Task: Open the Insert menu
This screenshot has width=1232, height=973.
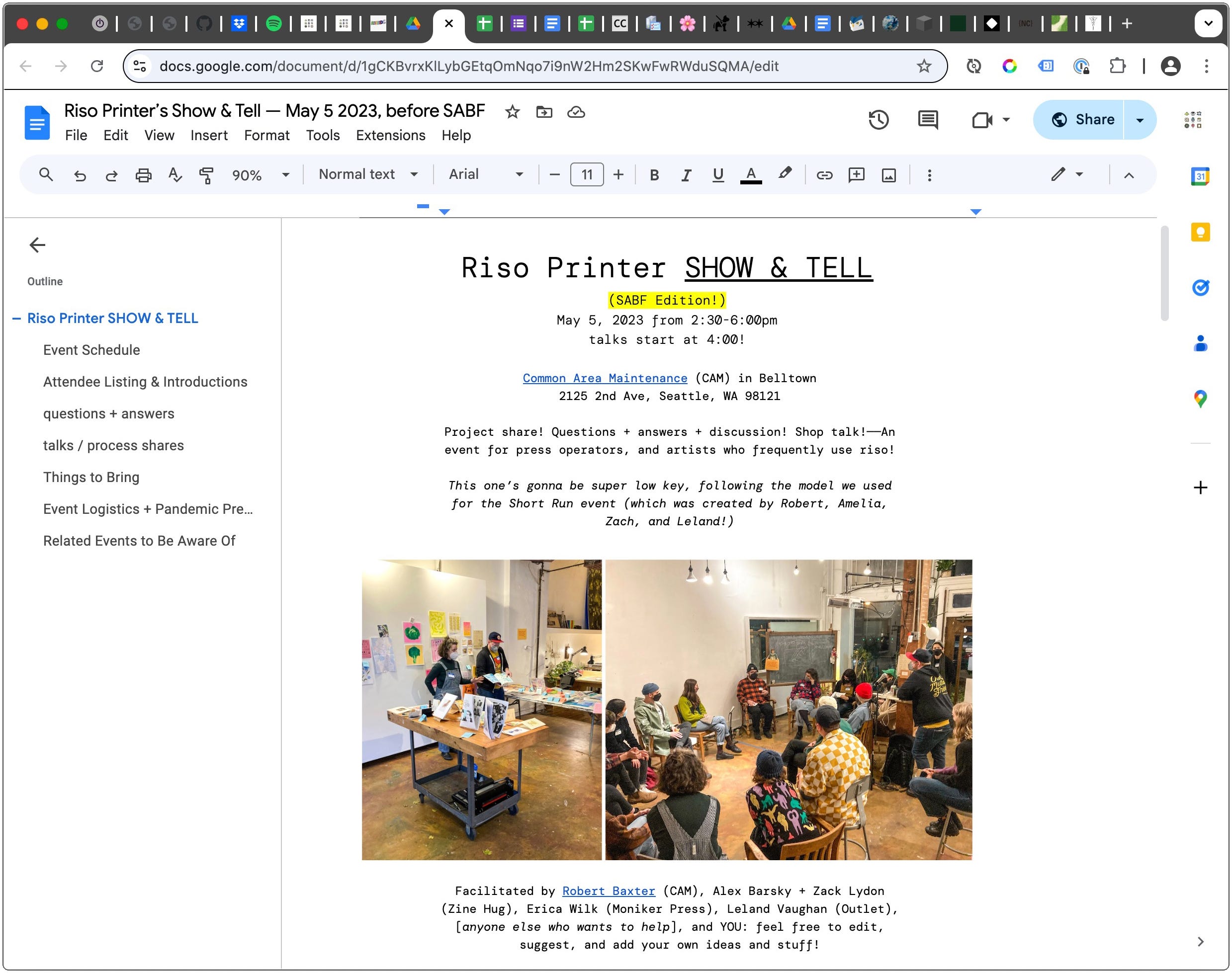Action: (x=208, y=136)
